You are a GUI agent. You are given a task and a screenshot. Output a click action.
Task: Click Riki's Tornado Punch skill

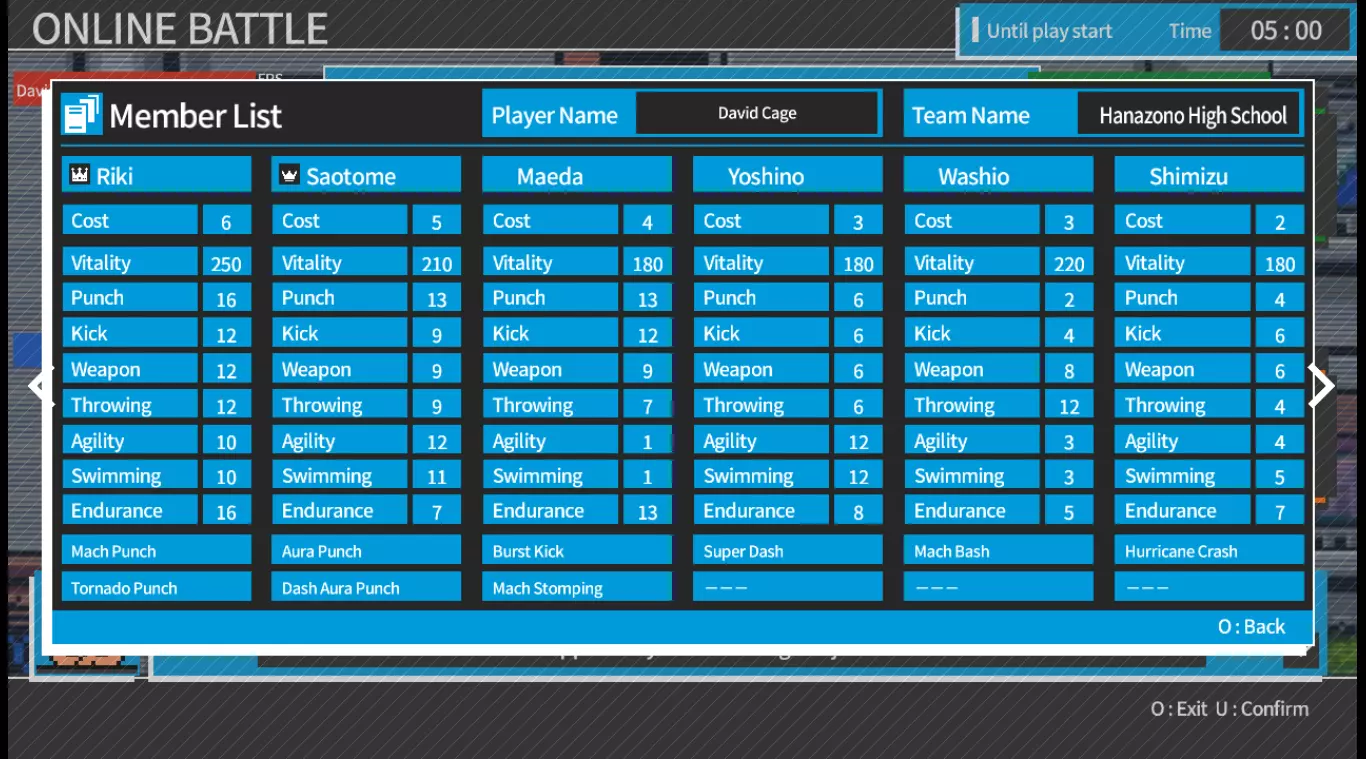(156, 587)
